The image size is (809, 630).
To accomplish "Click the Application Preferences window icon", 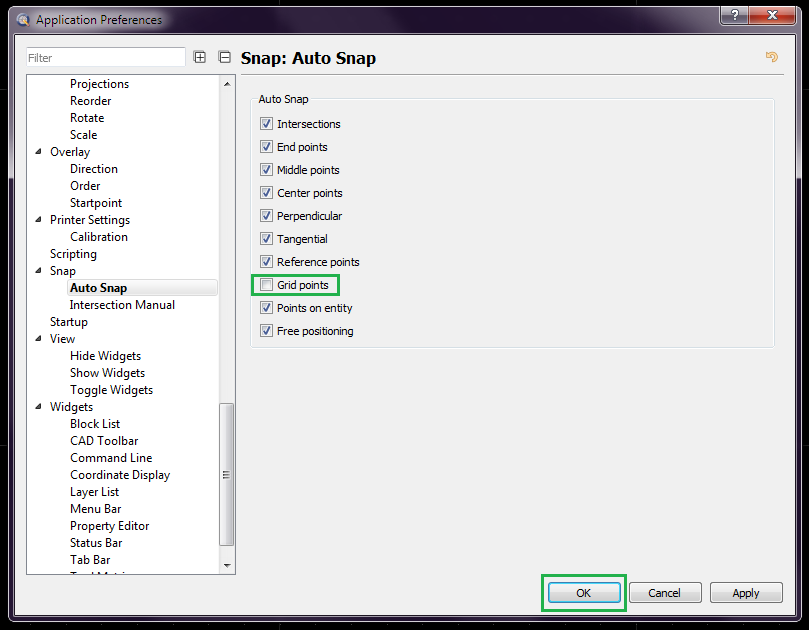I will (x=23, y=19).
